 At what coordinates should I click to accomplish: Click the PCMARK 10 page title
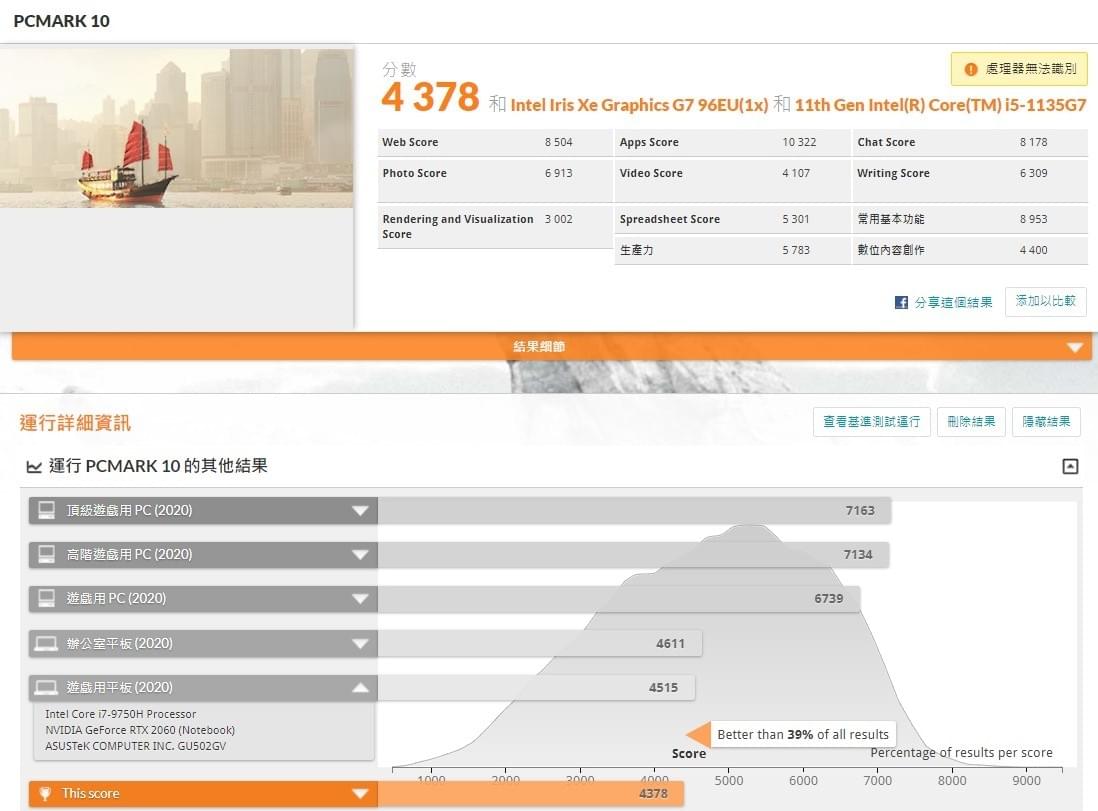(62, 21)
